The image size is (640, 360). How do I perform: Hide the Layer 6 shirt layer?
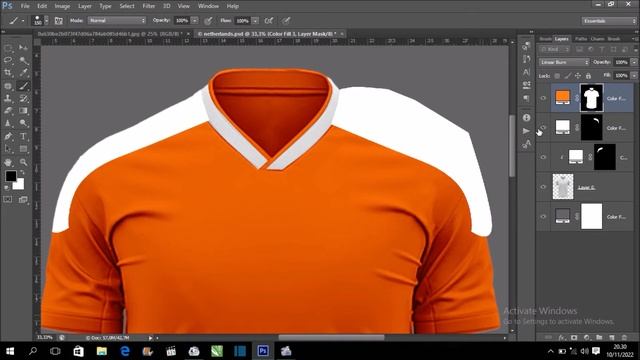tap(543, 187)
